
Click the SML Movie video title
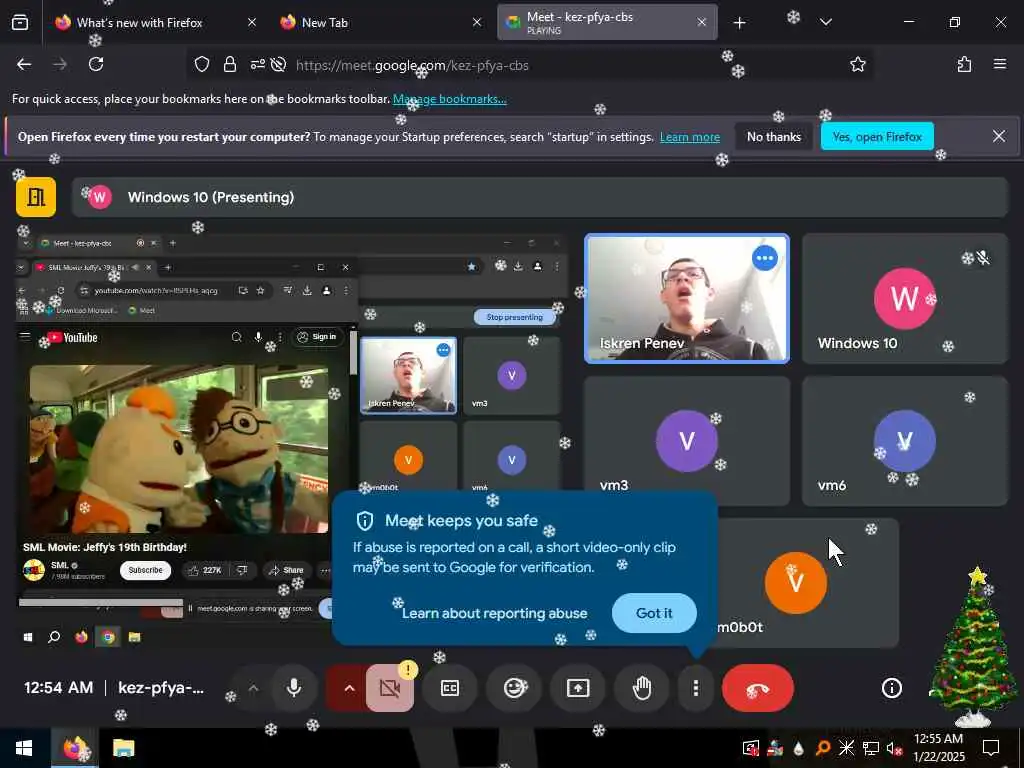104,547
